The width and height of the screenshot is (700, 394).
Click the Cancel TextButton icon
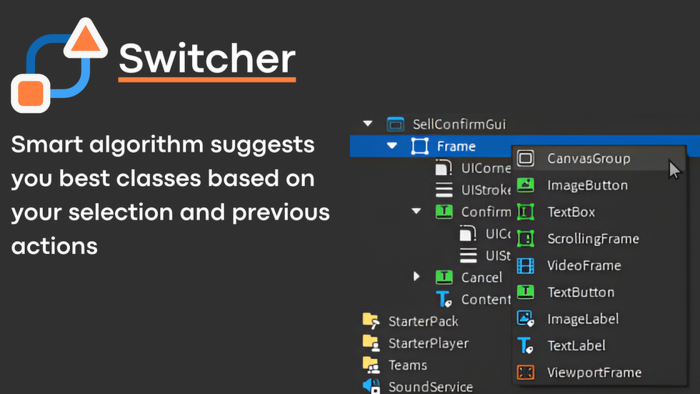(444, 277)
